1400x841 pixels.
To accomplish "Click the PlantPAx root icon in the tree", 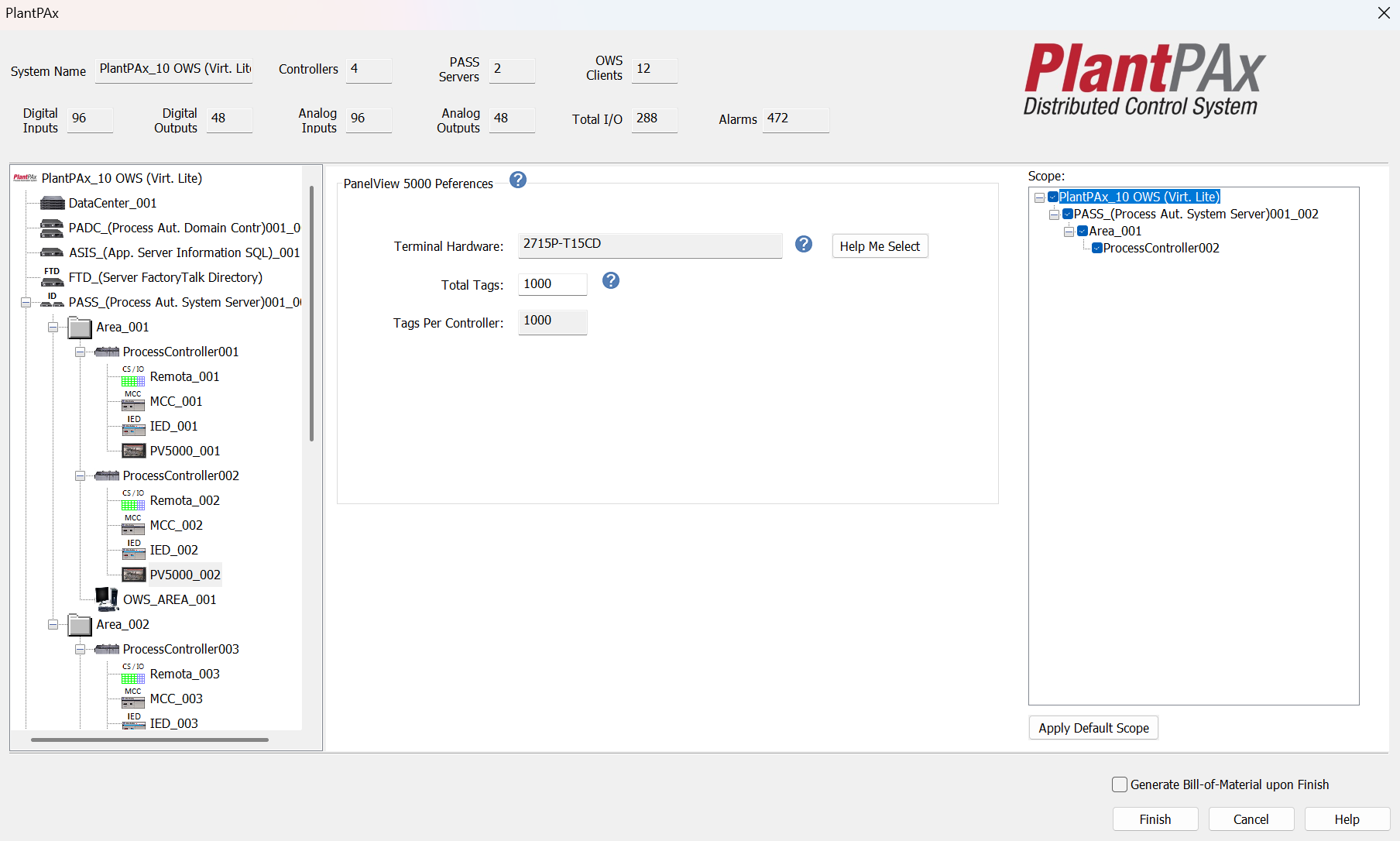I will (x=25, y=178).
